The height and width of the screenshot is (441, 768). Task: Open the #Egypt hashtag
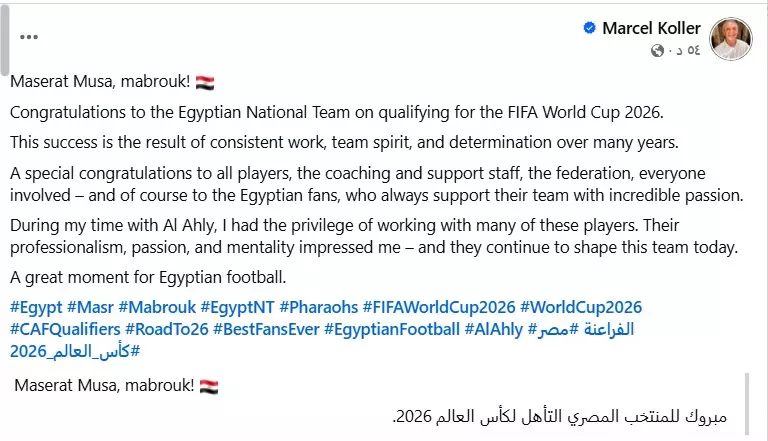(36, 307)
